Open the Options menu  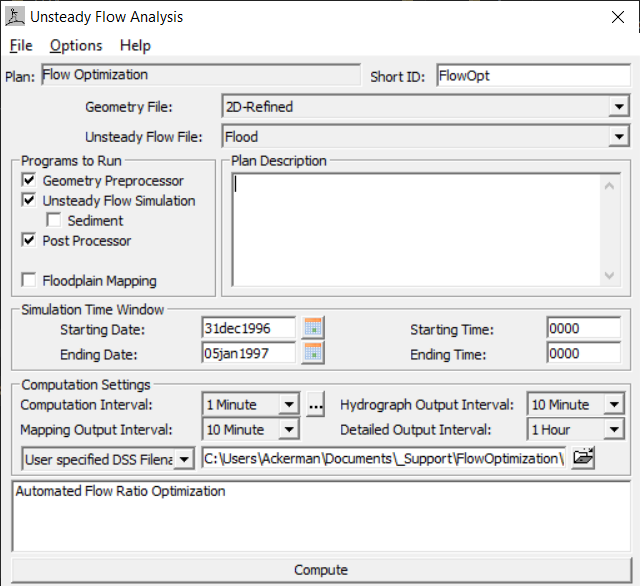point(76,45)
